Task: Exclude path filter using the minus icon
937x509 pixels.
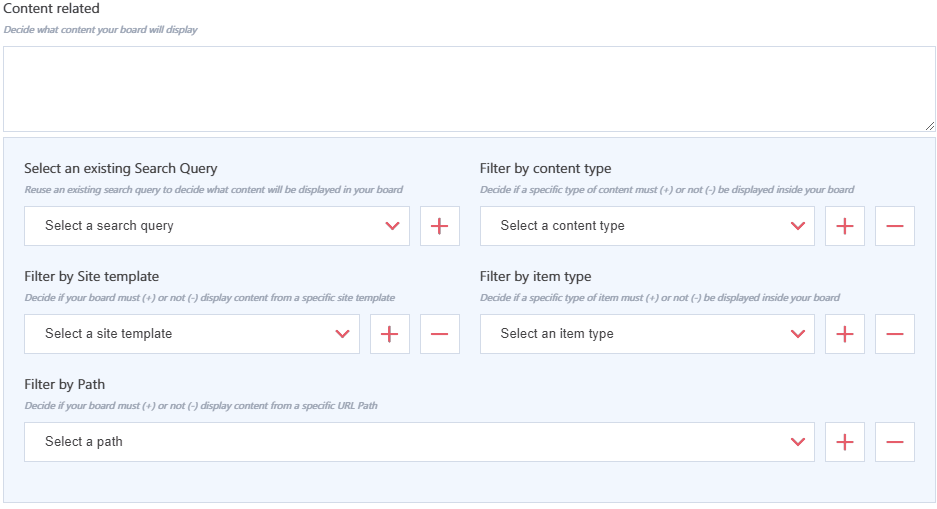Action: (x=894, y=442)
